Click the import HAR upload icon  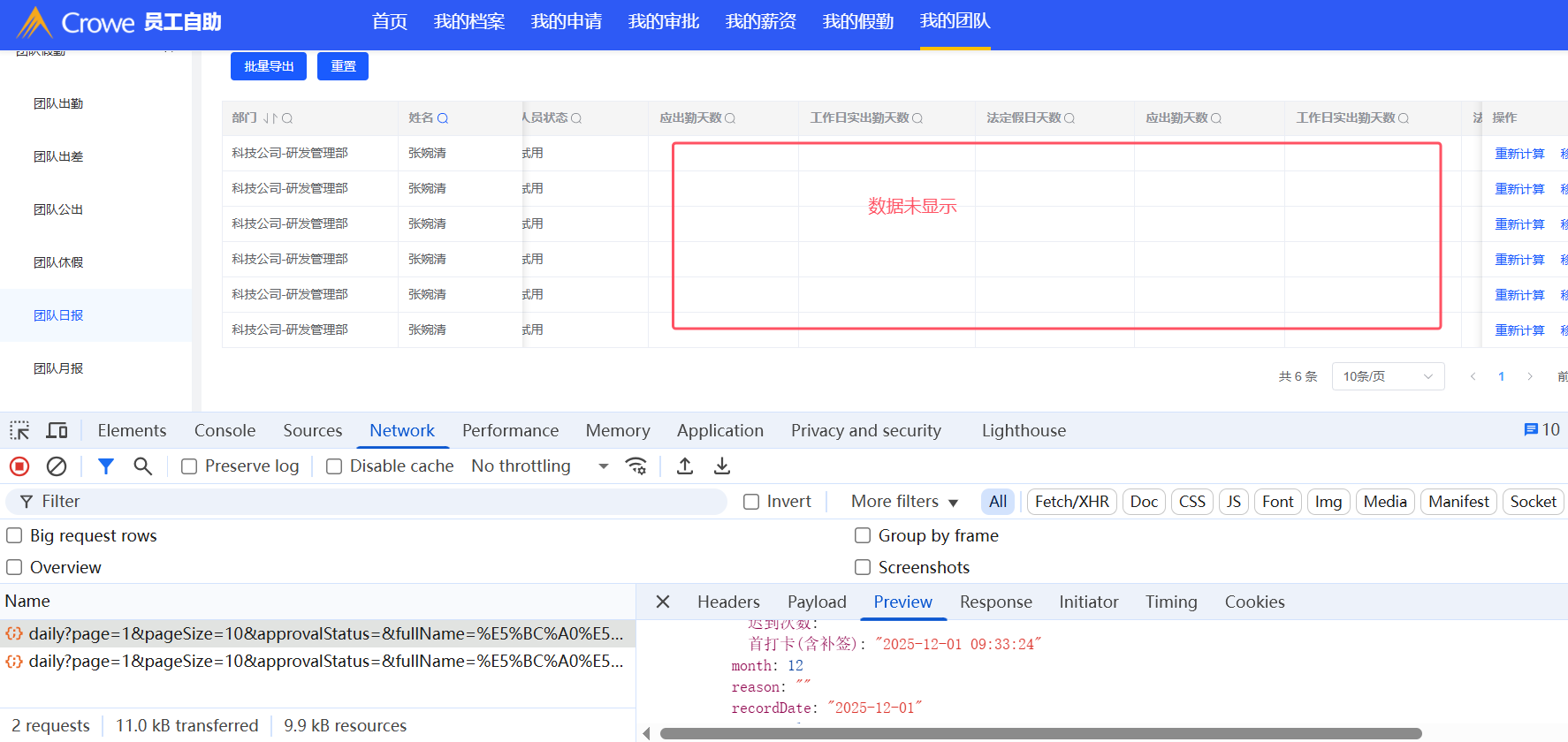685,466
